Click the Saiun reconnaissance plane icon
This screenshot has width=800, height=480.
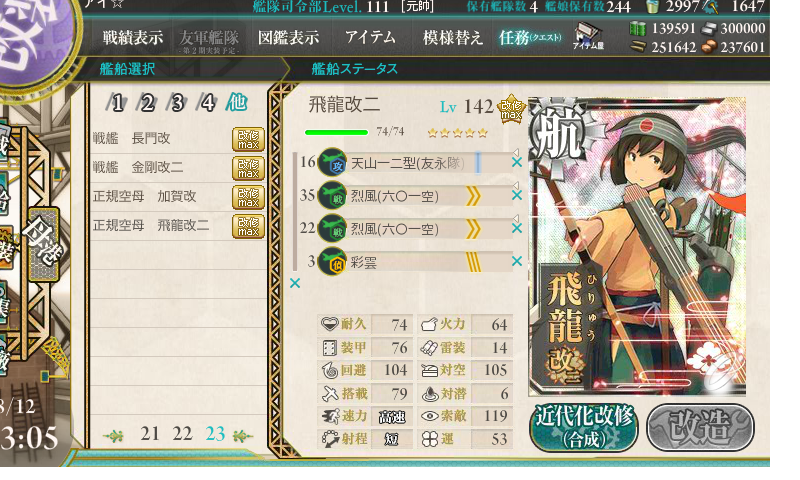pos(332,262)
